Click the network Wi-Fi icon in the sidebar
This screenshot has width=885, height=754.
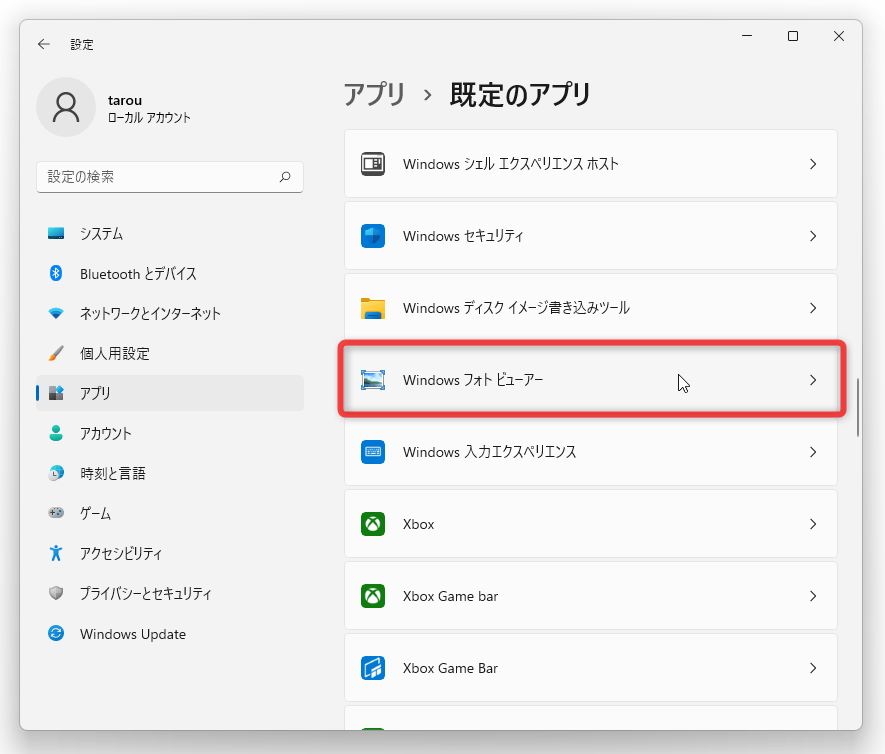pyautogui.click(x=56, y=313)
